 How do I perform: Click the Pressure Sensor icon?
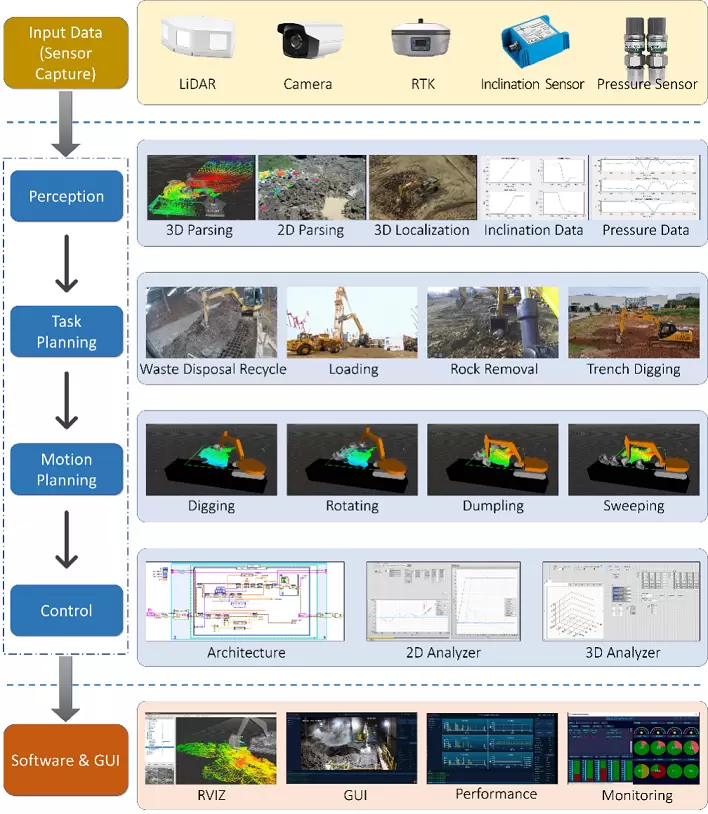[x=646, y=44]
